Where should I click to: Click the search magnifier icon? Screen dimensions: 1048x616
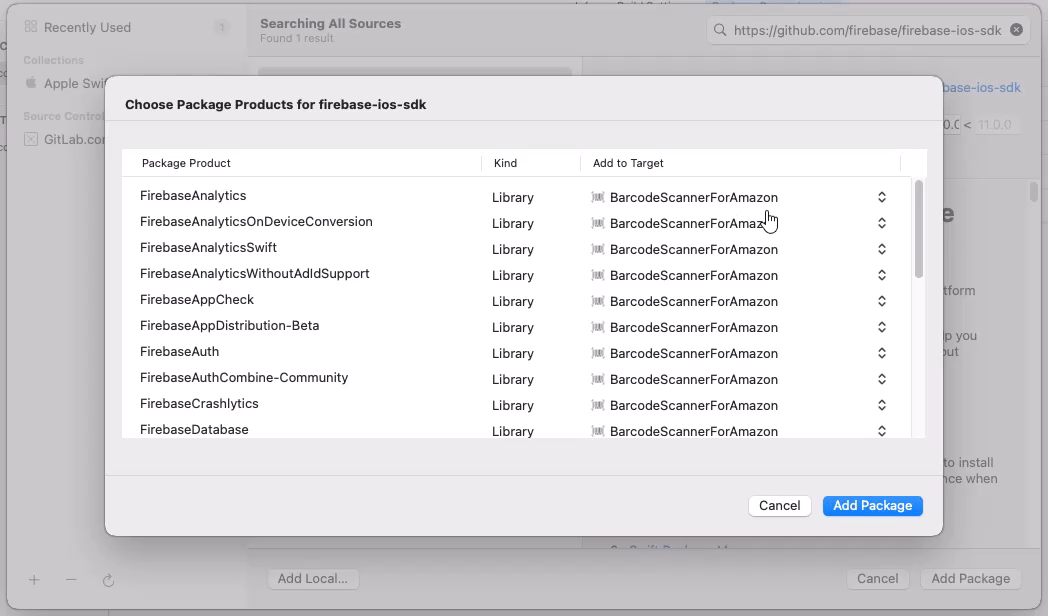point(720,30)
